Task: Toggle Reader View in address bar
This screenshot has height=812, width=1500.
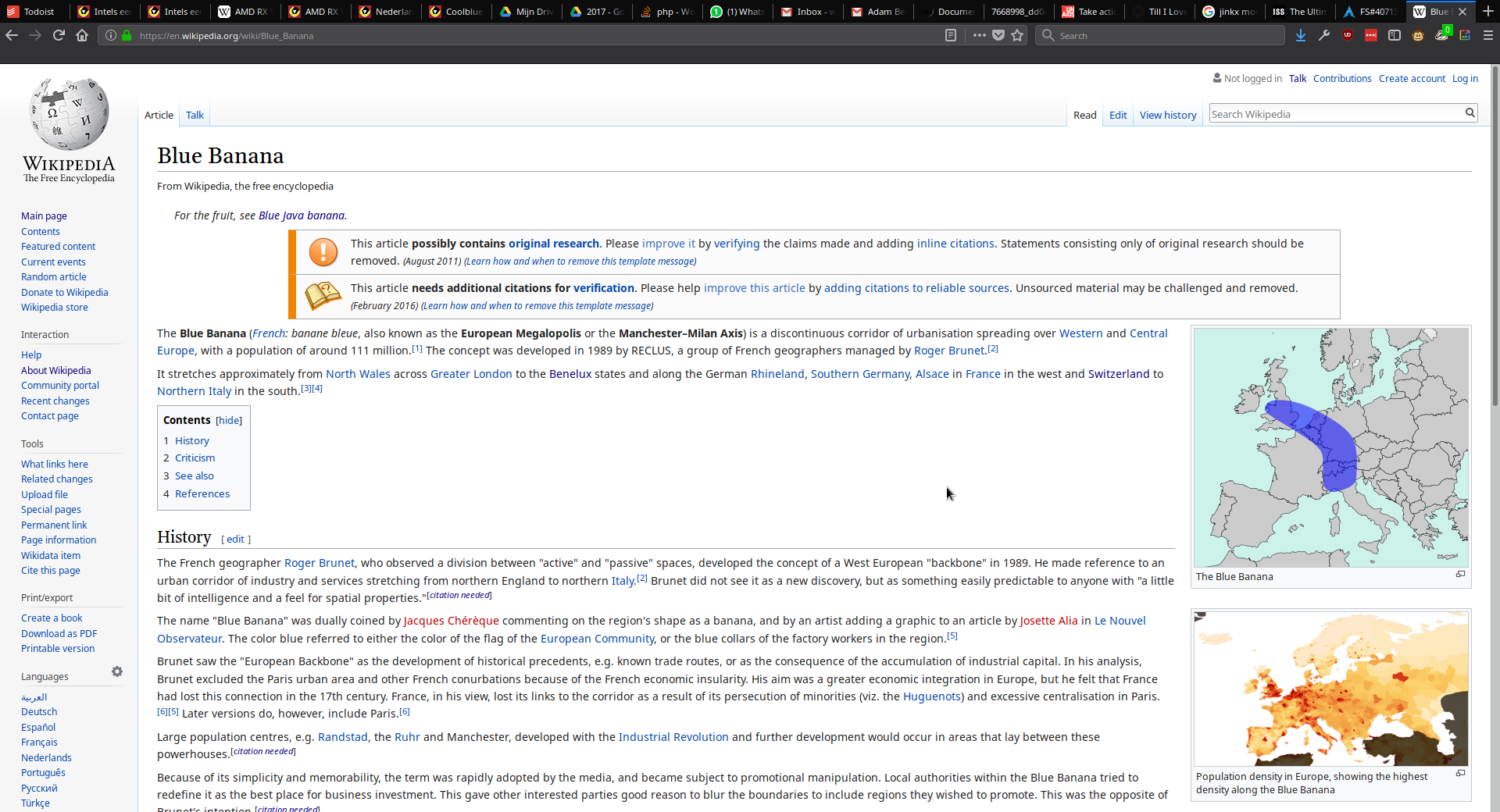Action: coord(950,35)
